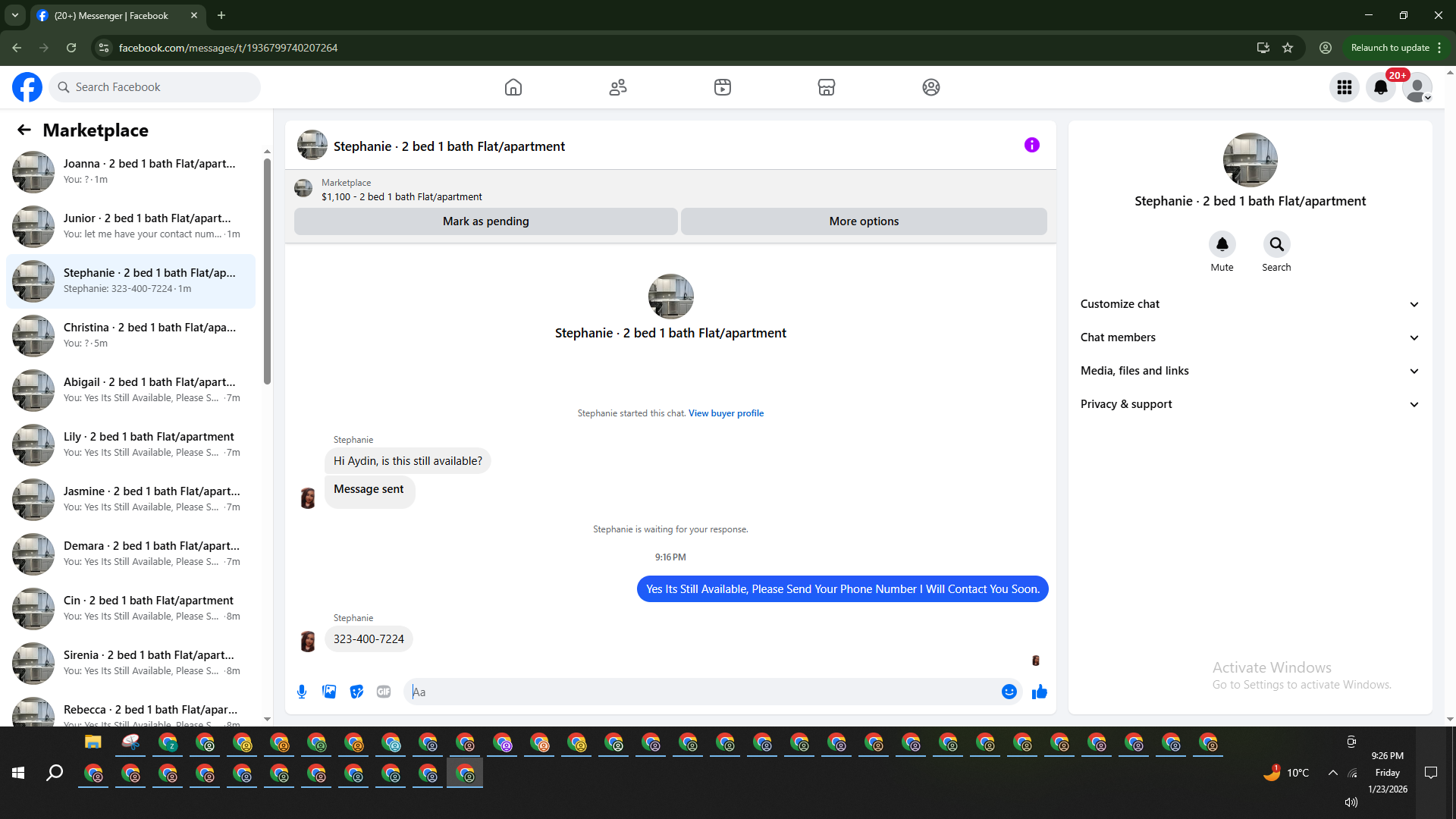Image resolution: width=1456 pixels, height=819 pixels.
Task: Open Facebook notifications bell
Action: (1381, 87)
